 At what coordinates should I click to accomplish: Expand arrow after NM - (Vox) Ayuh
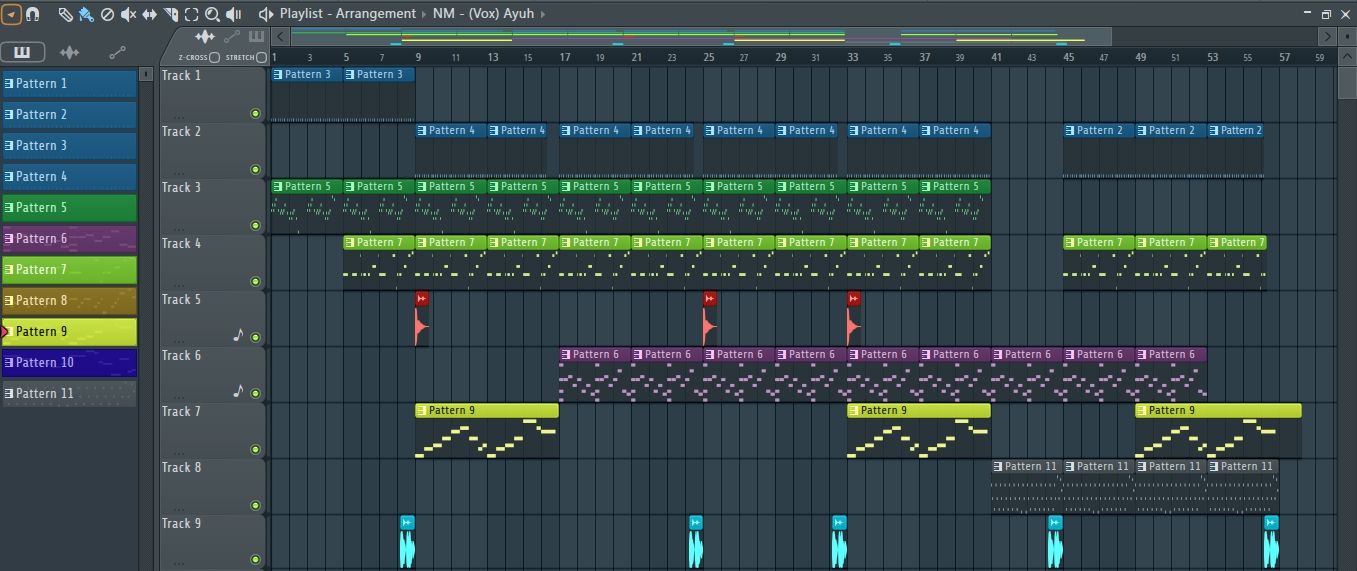click(x=543, y=14)
